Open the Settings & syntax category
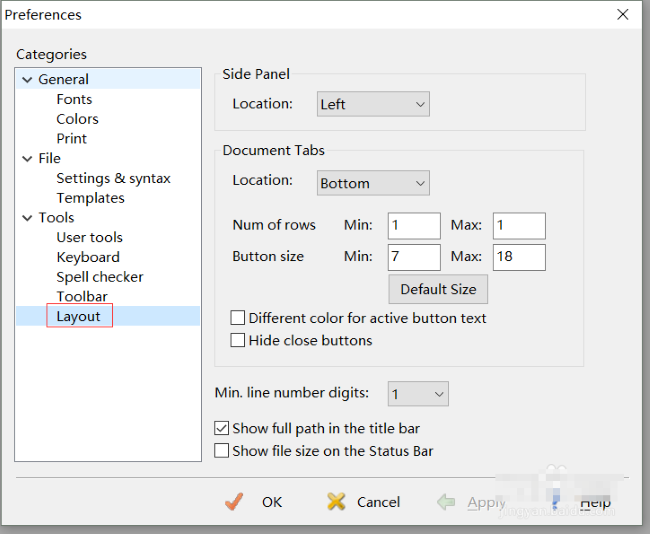 click(113, 178)
